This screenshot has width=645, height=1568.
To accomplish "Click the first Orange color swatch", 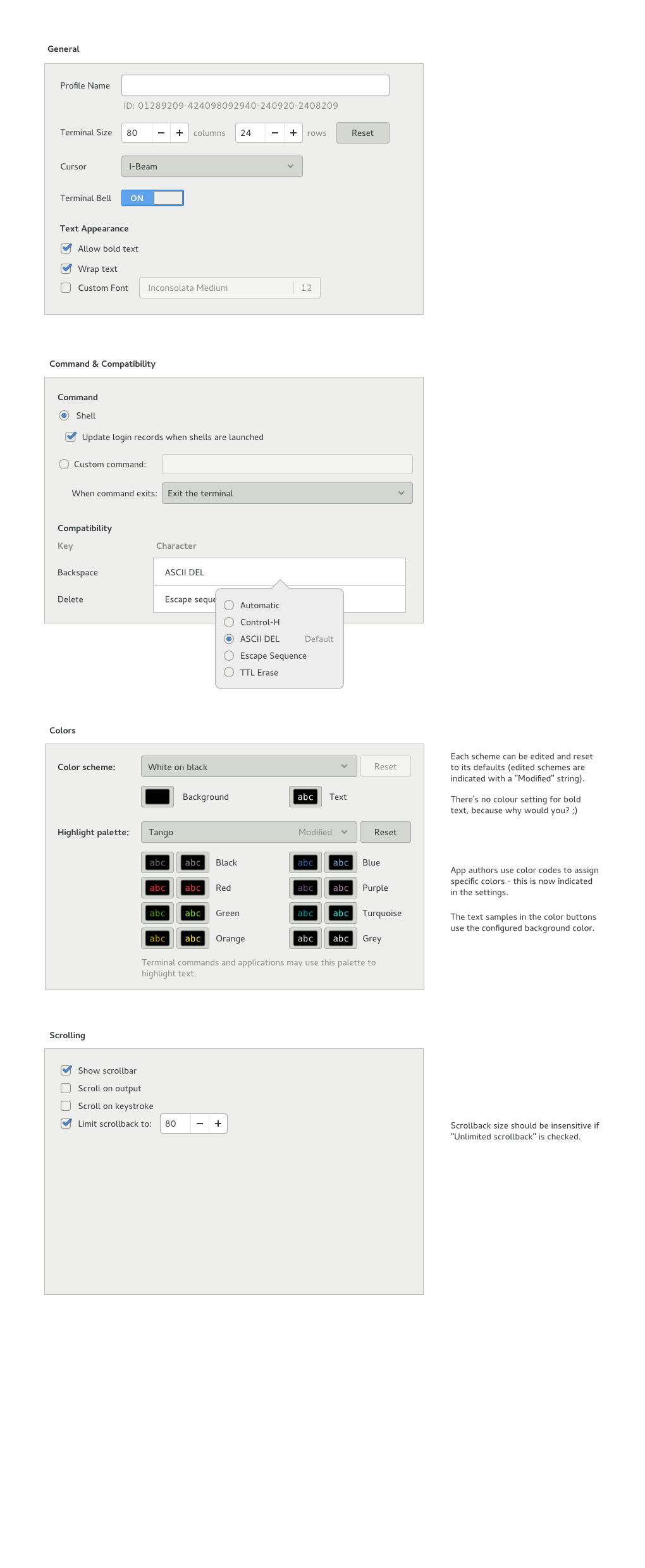I will pos(157,938).
